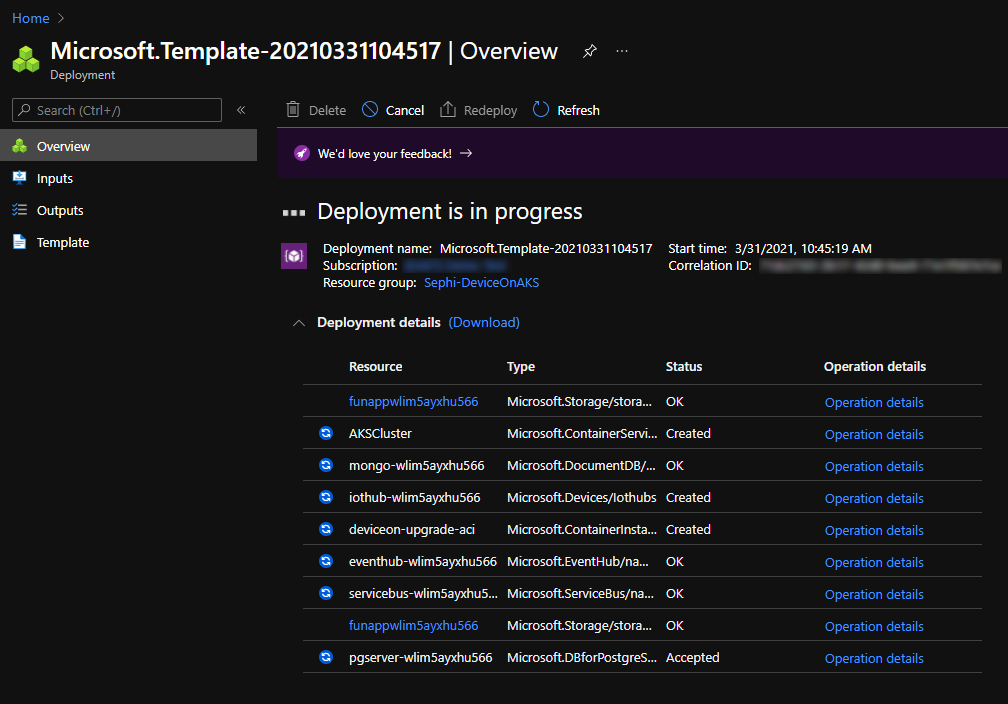This screenshot has height=704, width=1008.
Task: Click the pgserver resource status icon
Action: pyautogui.click(x=326, y=658)
